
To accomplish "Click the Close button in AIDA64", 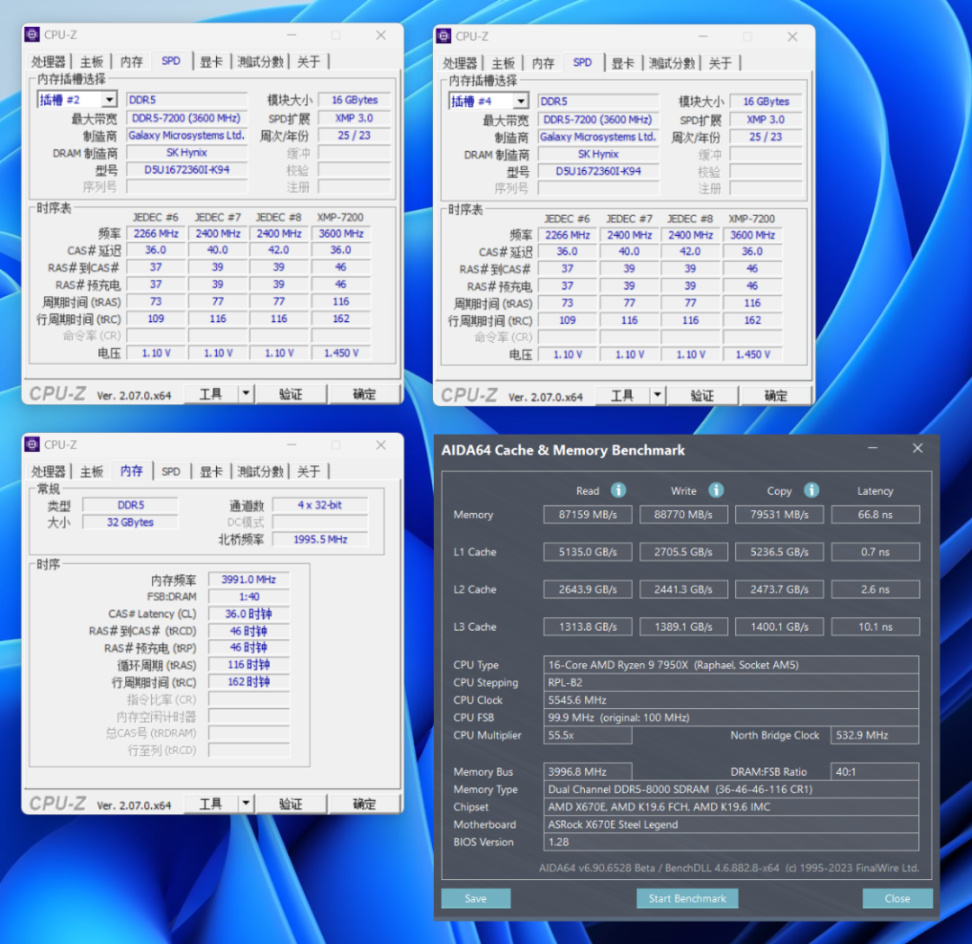I will click(x=897, y=898).
